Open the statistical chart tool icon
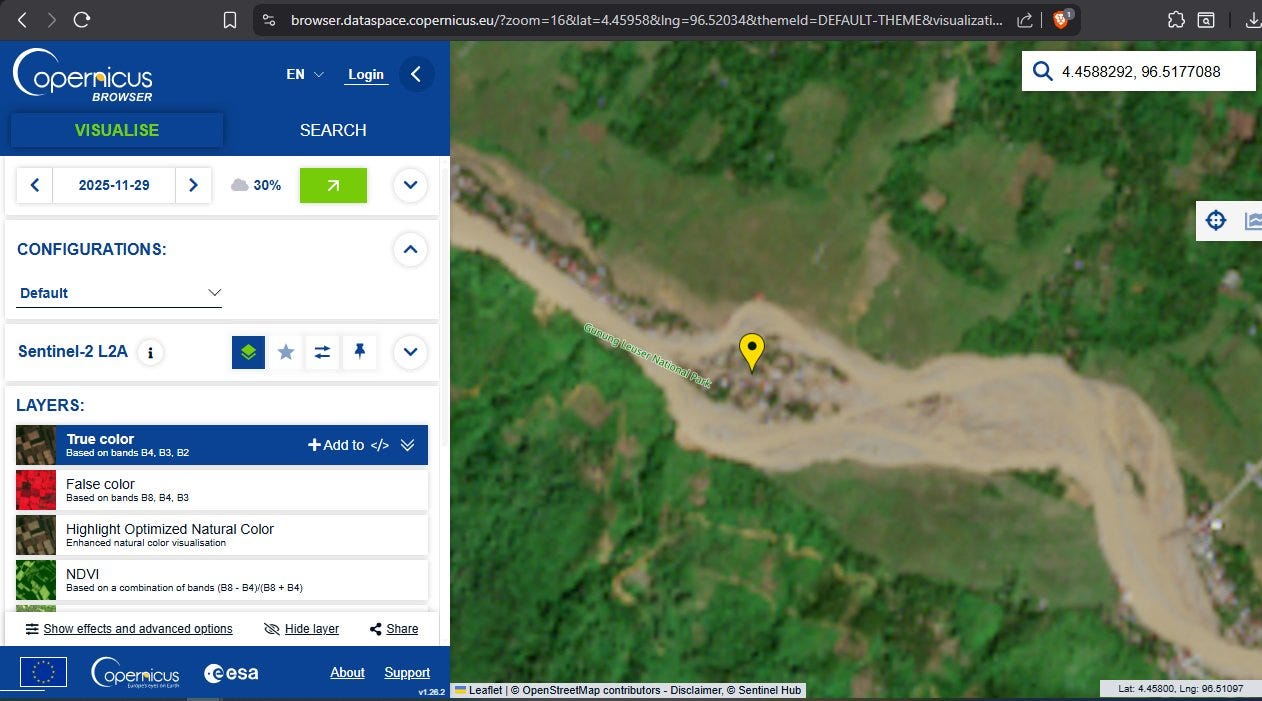Viewport: 1262px width, 701px height. (1252, 221)
